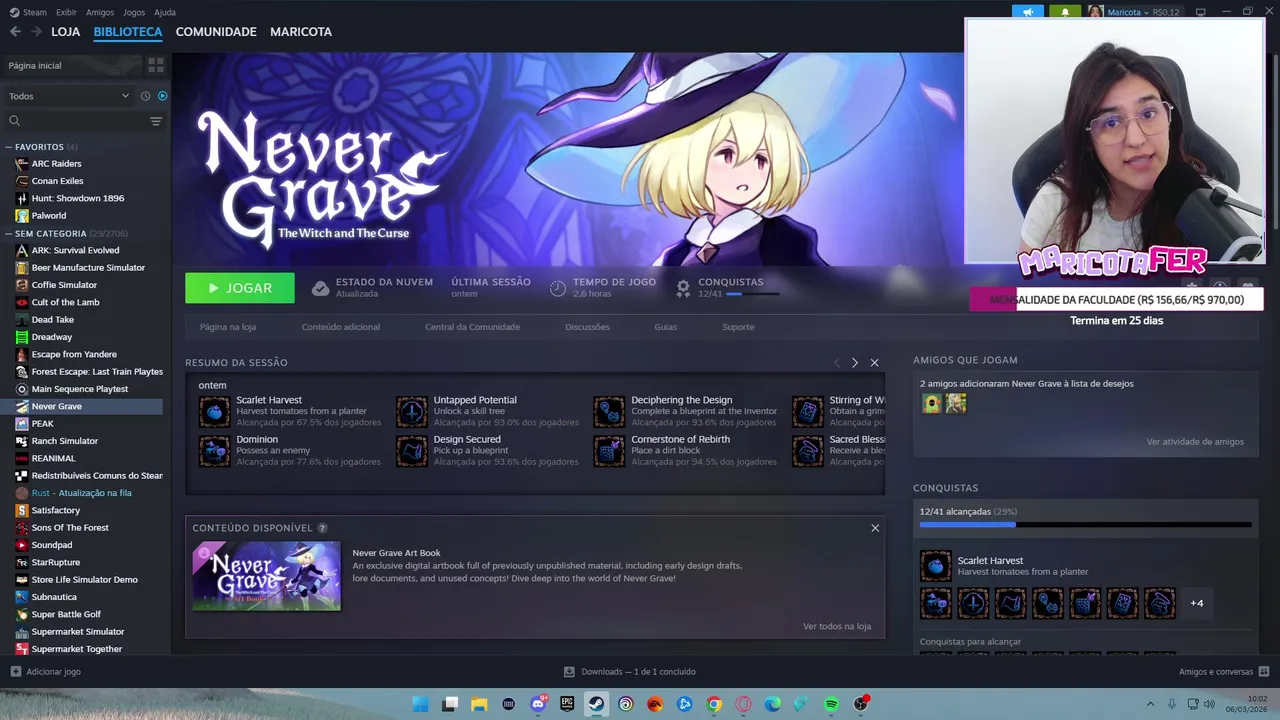
Task: Toggle sort by recent activity clock icon
Action: click(x=145, y=96)
